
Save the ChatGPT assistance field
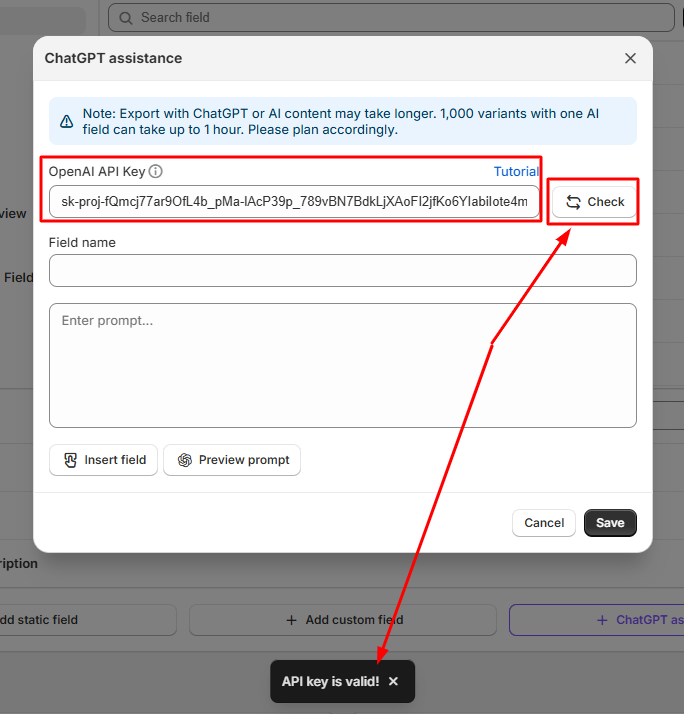[610, 523]
